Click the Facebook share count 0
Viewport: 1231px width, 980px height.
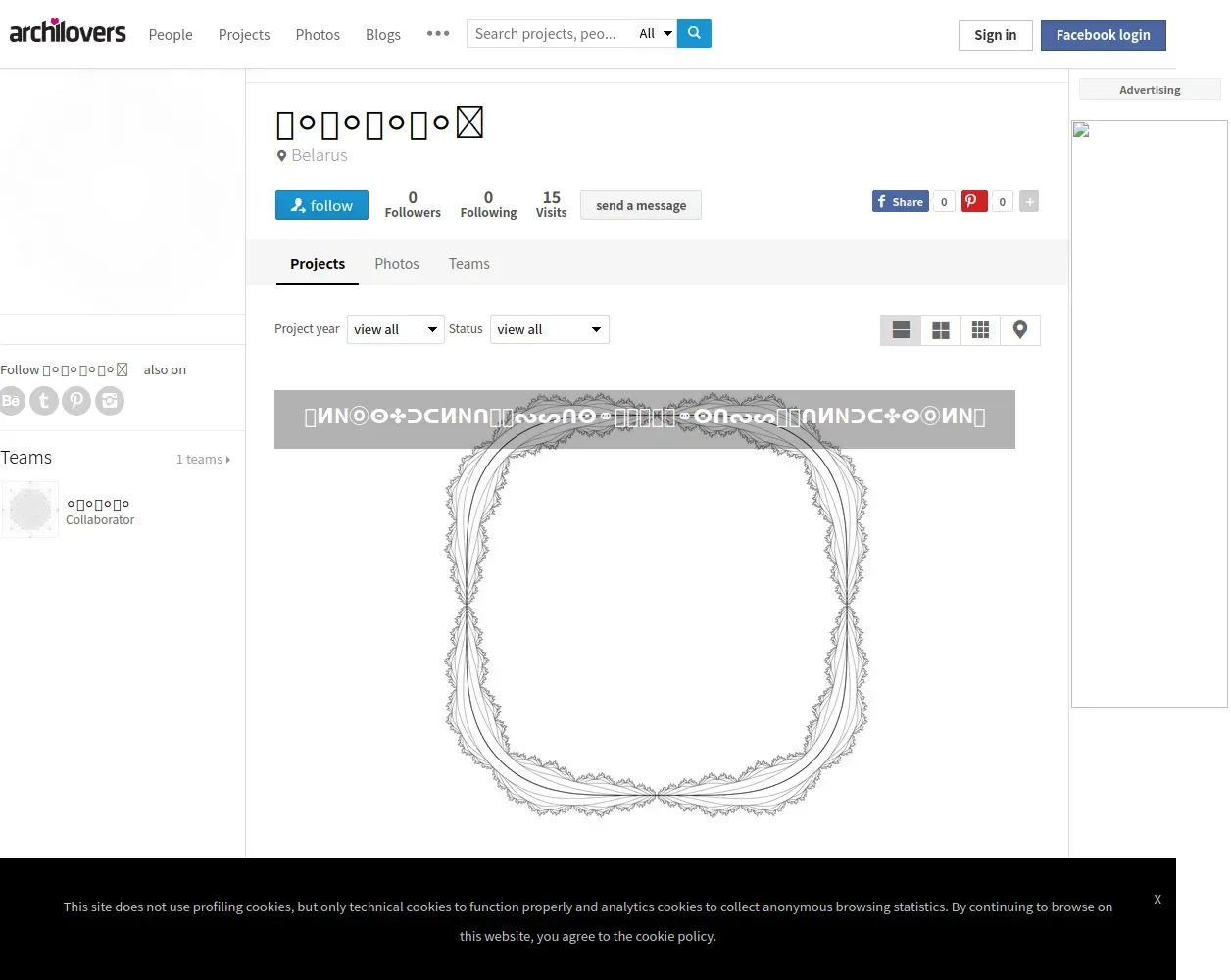(944, 201)
